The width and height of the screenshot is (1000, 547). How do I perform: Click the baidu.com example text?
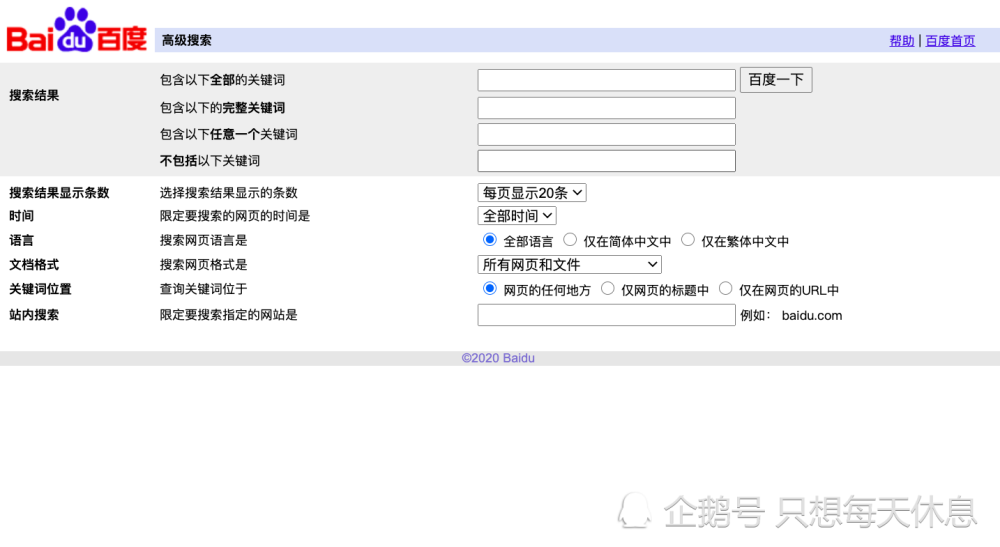click(812, 316)
